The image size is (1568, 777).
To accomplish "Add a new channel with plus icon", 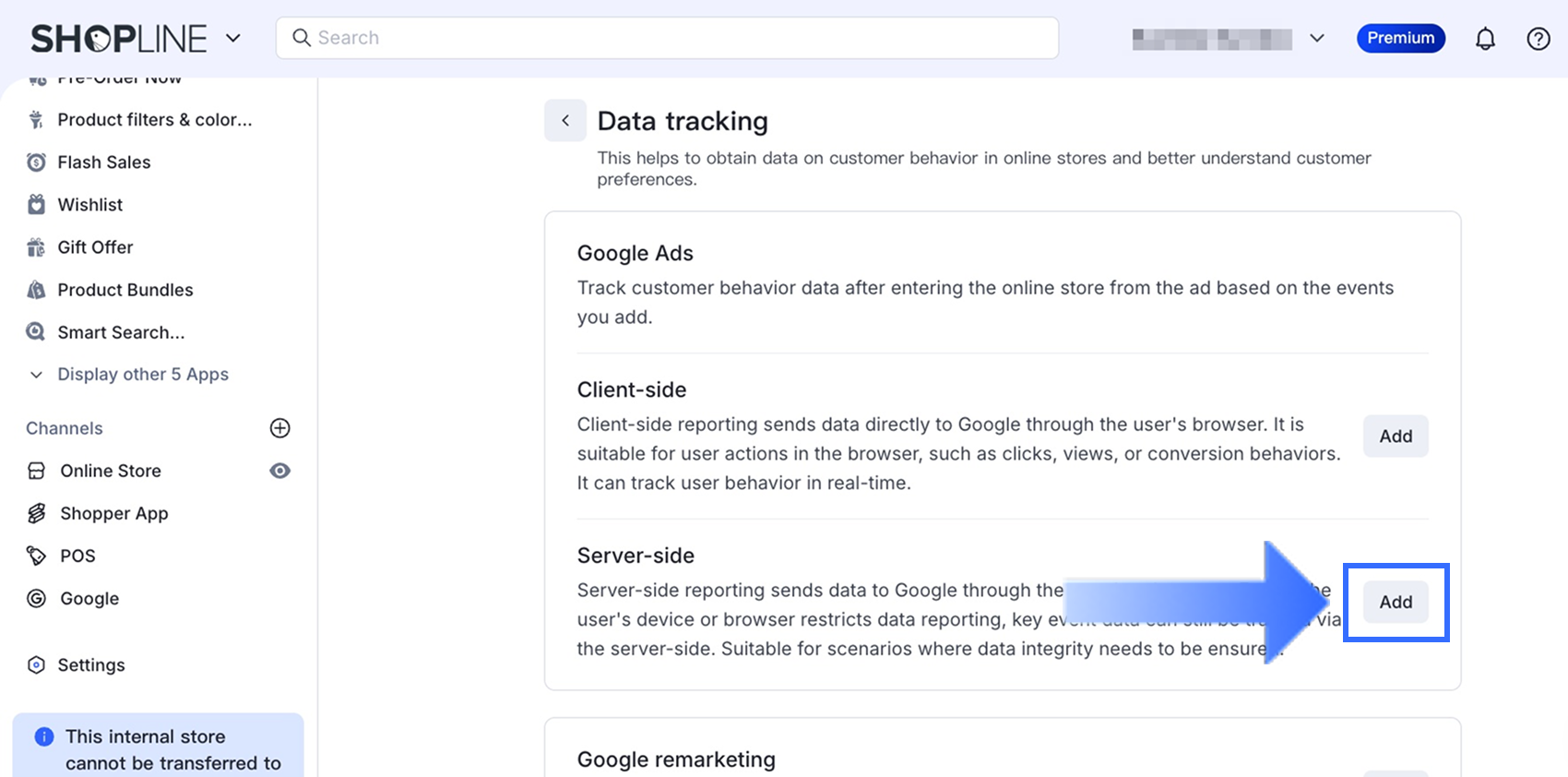I will pos(279,428).
